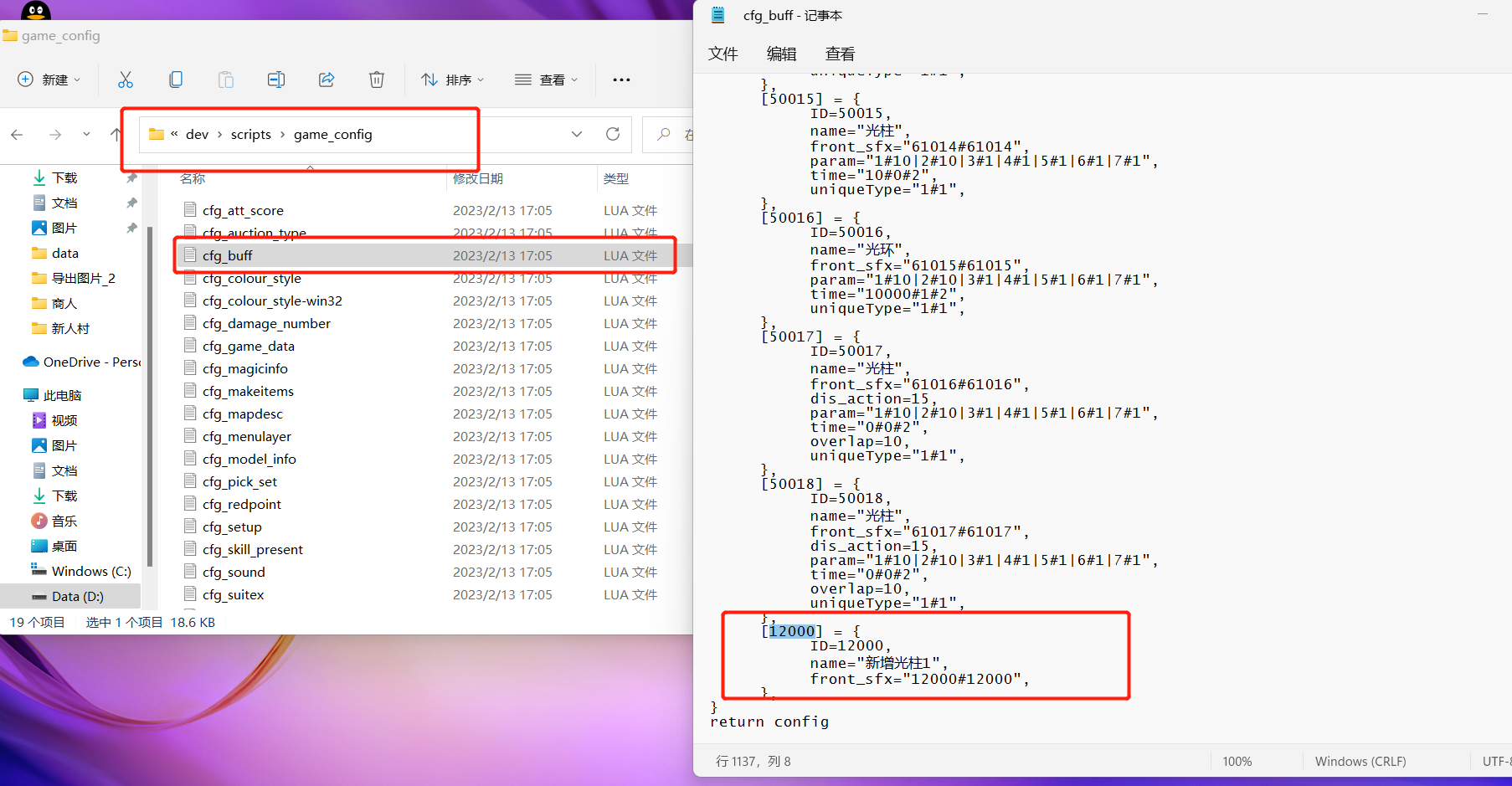Expand recent locations chevron beside forward arrow
The width and height of the screenshot is (1512, 786).
(86, 134)
